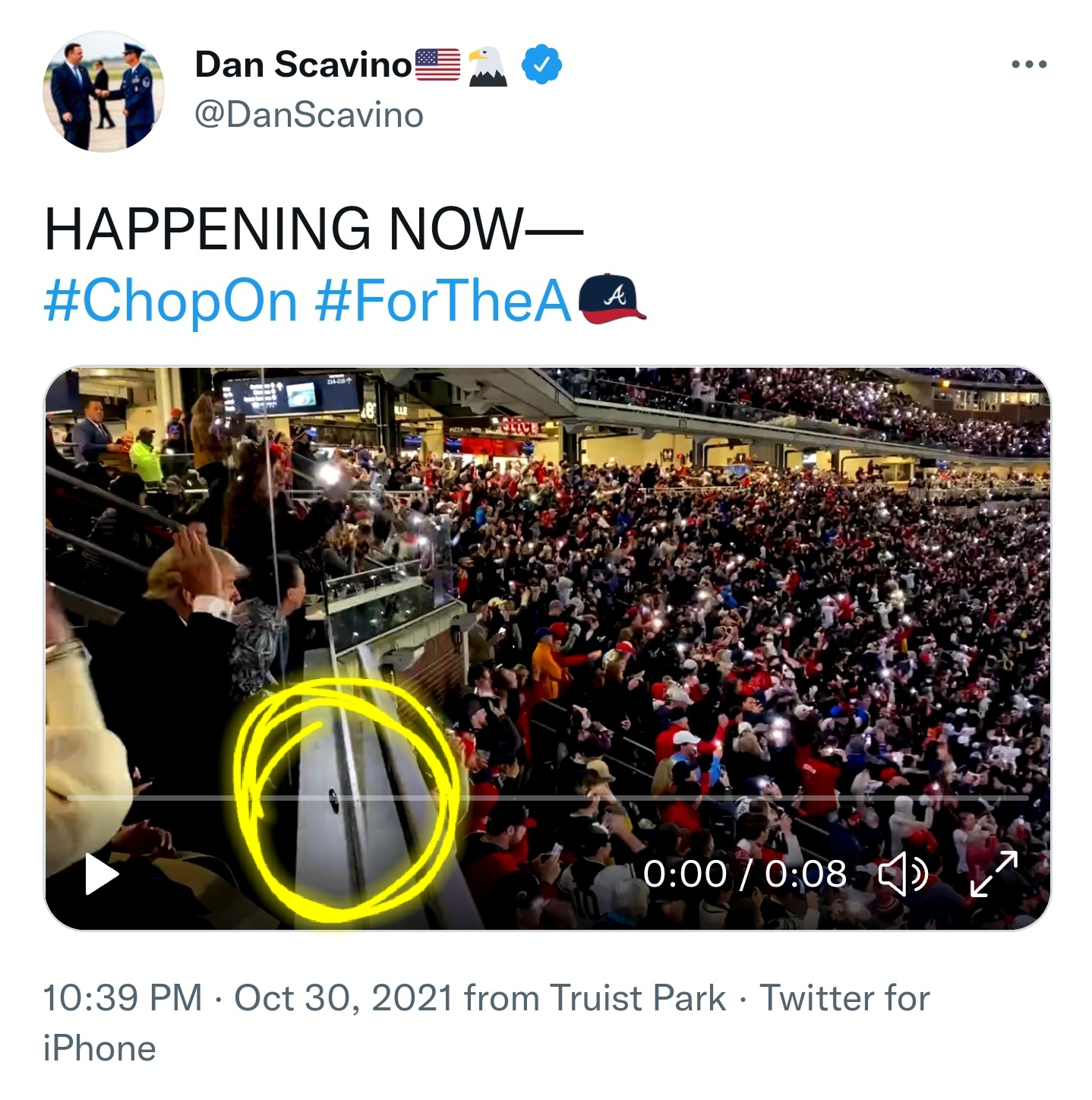Open Dan Scavino's profile avatar

[x=103, y=91]
